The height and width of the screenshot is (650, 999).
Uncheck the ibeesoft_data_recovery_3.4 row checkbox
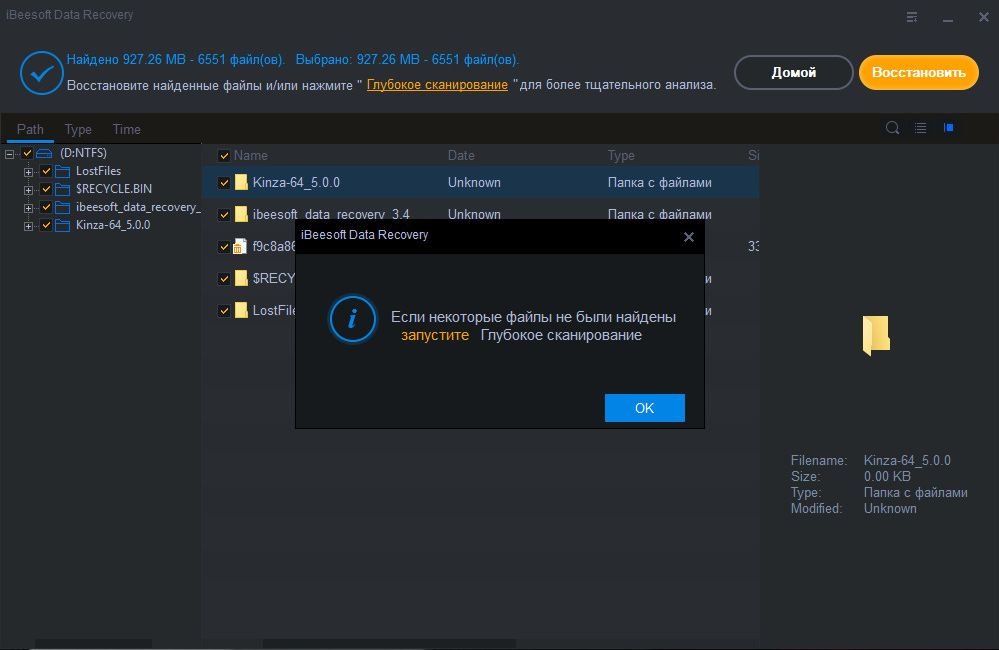[x=224, y=215]
